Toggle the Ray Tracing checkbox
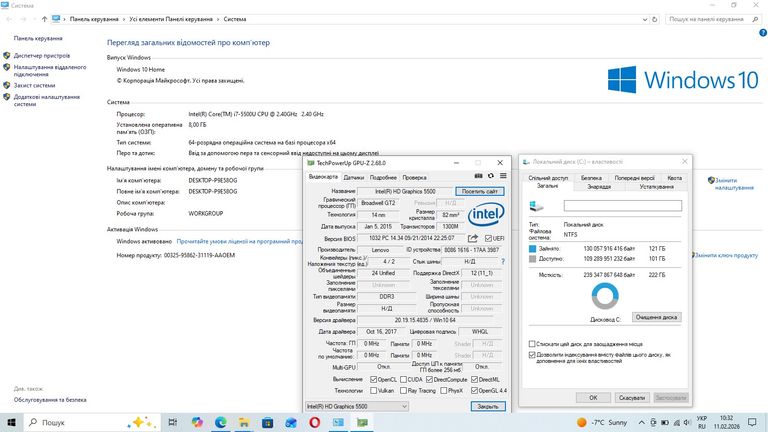 (403, 390)
